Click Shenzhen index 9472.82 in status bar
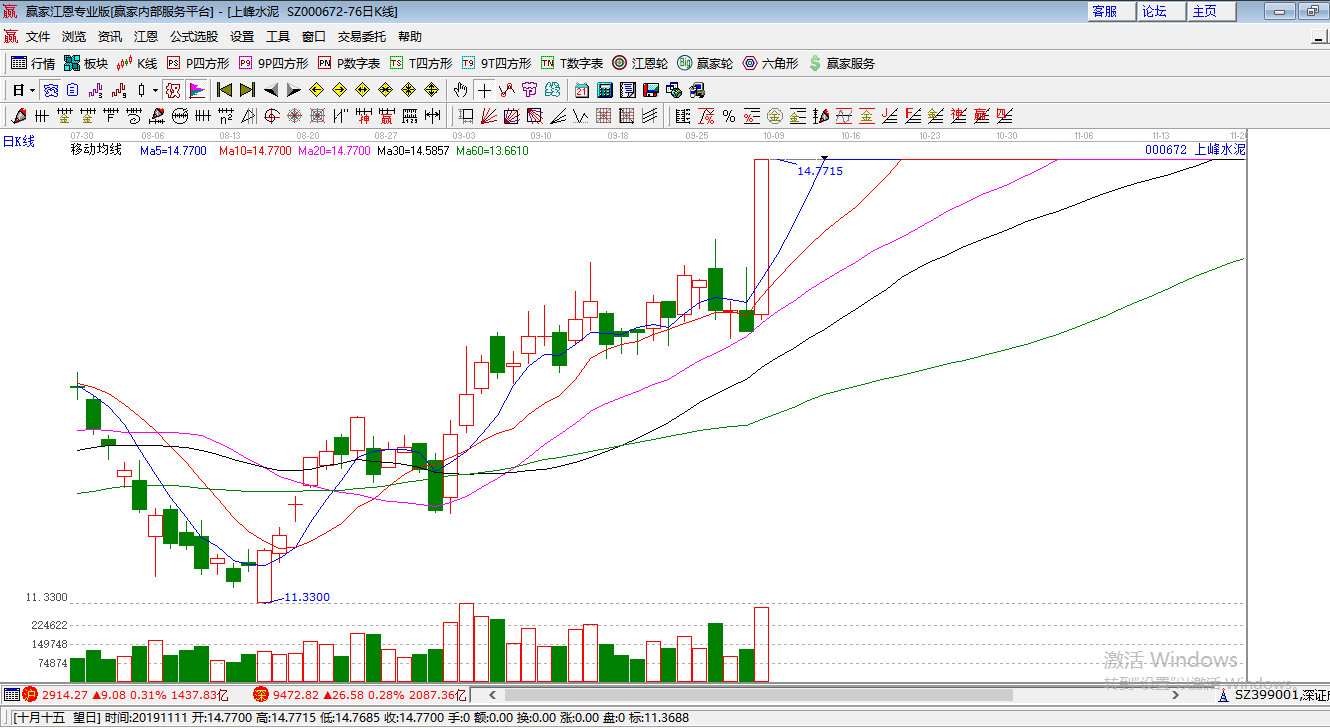 [x=295, y=694]
